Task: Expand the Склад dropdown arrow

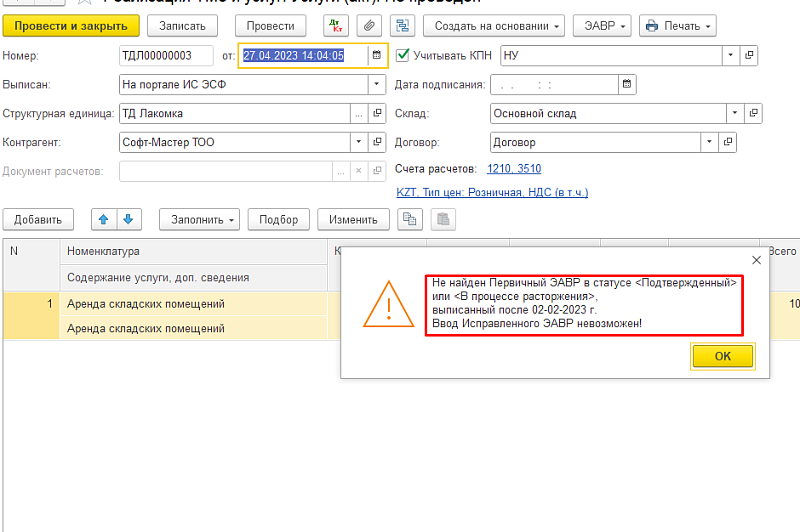Action: [733, 114]
